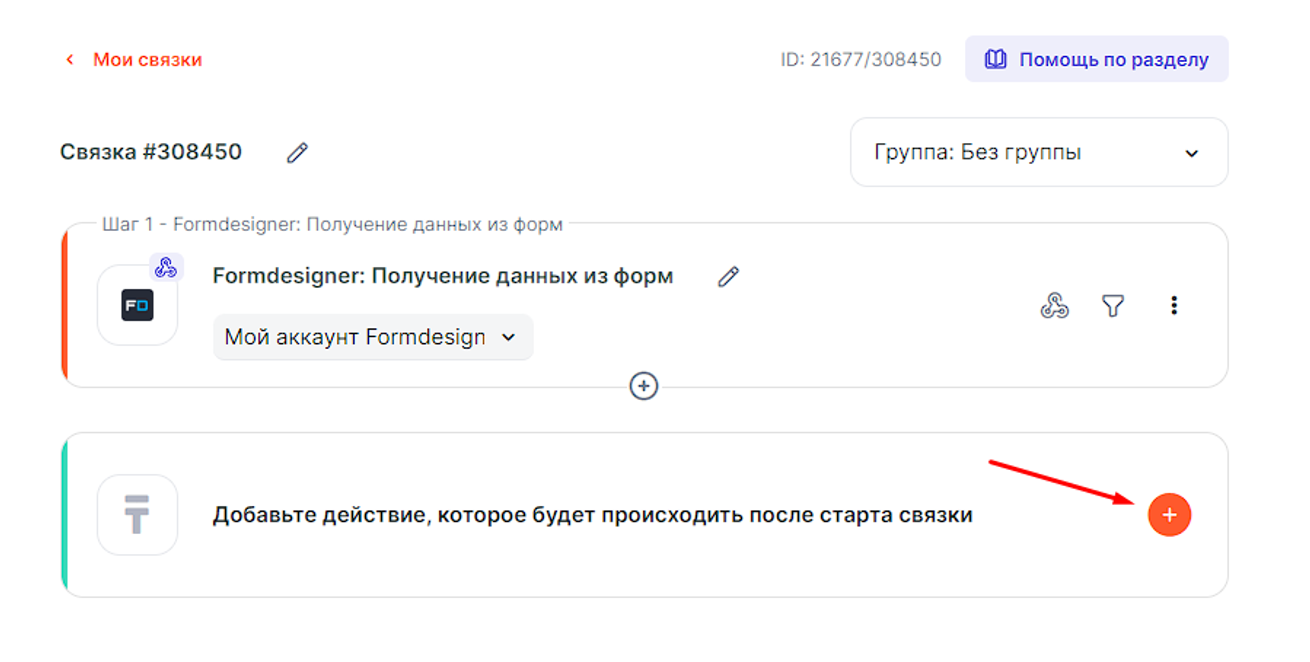1310x662 pixels.
Task: Click the Связка #308450 title
Action: [151, 152]
